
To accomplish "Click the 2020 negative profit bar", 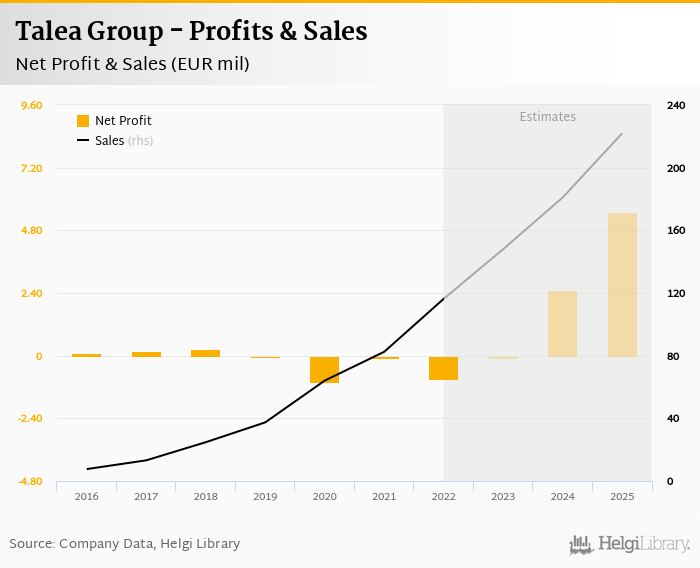I will click(x=324, y=369).
